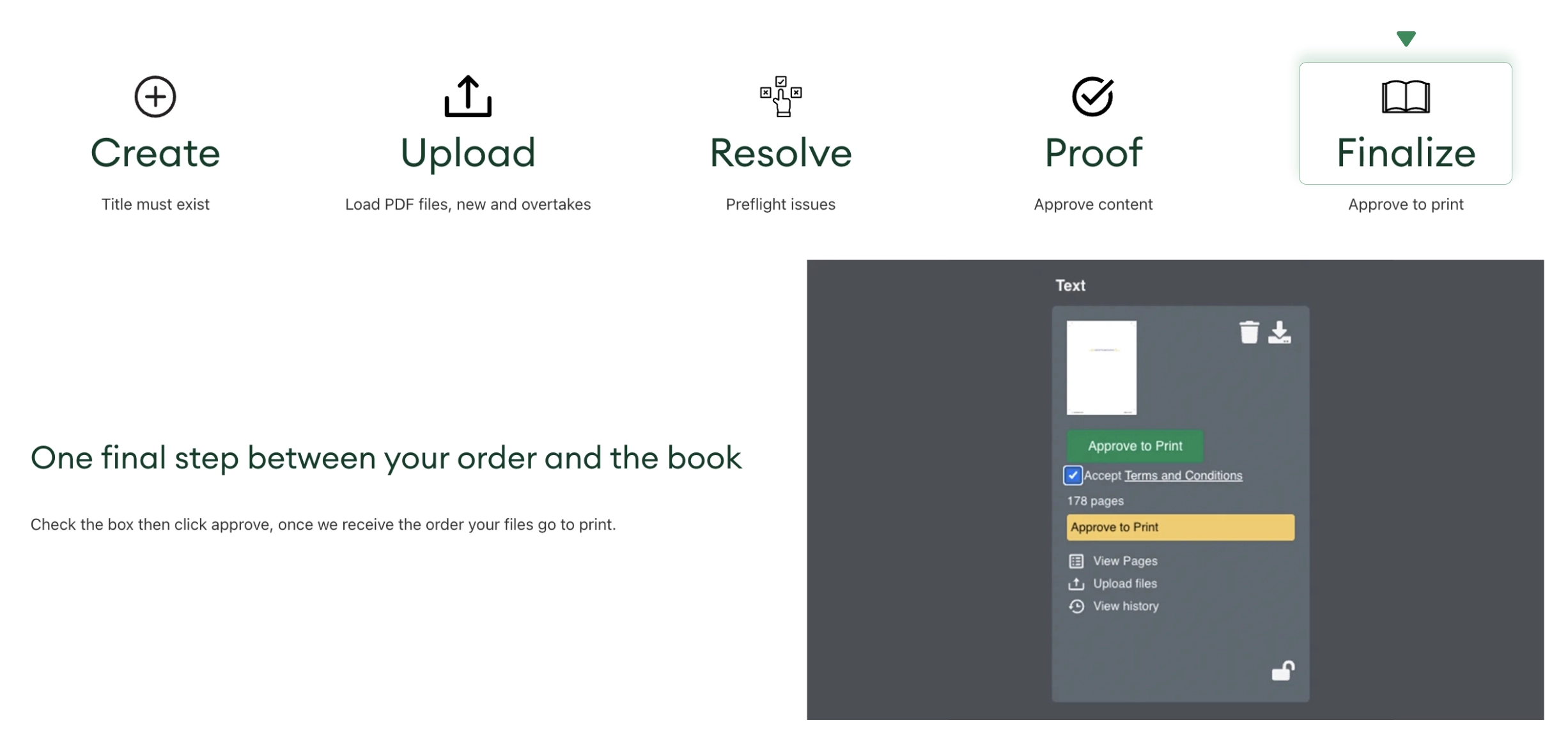The width and height of the screenshot is (1568, 745).
Task: Click the Create plus-circle icon
Action: (155, 96)
